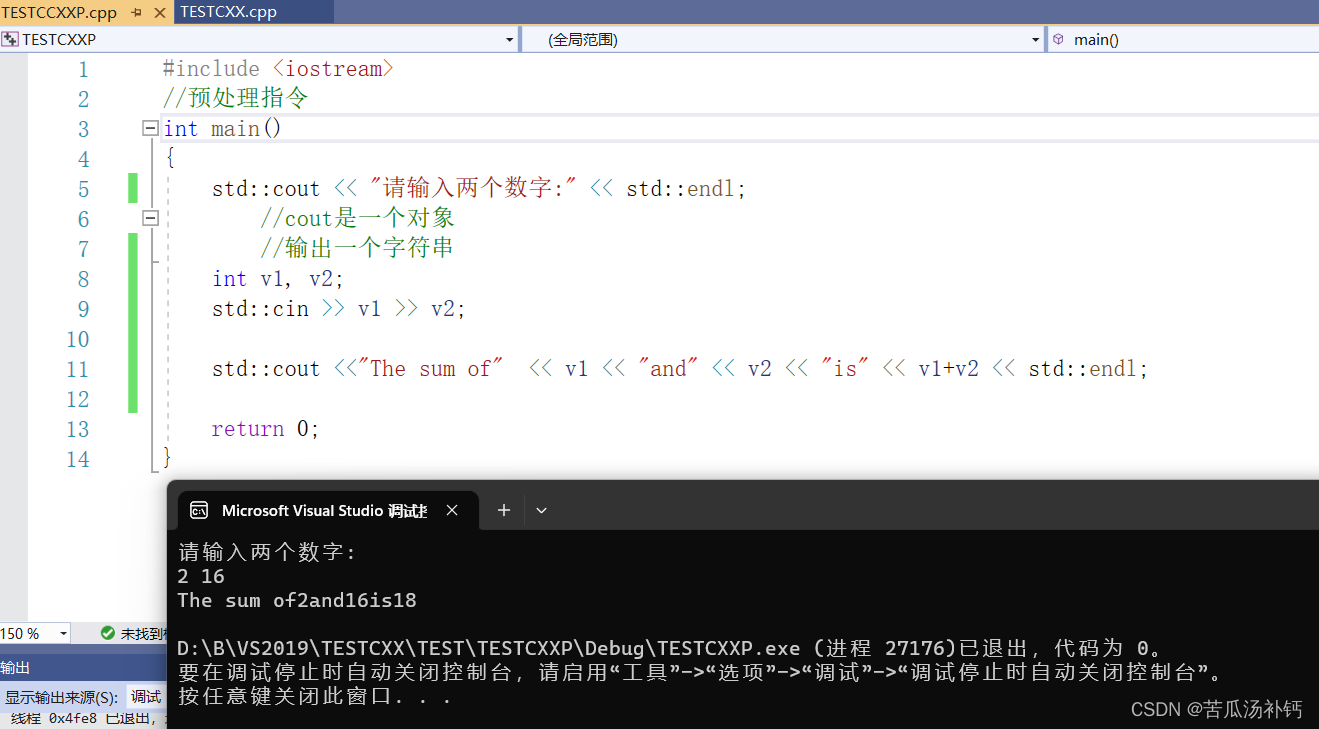Open the terminal tab dropdown chevron

coord(540,510)
